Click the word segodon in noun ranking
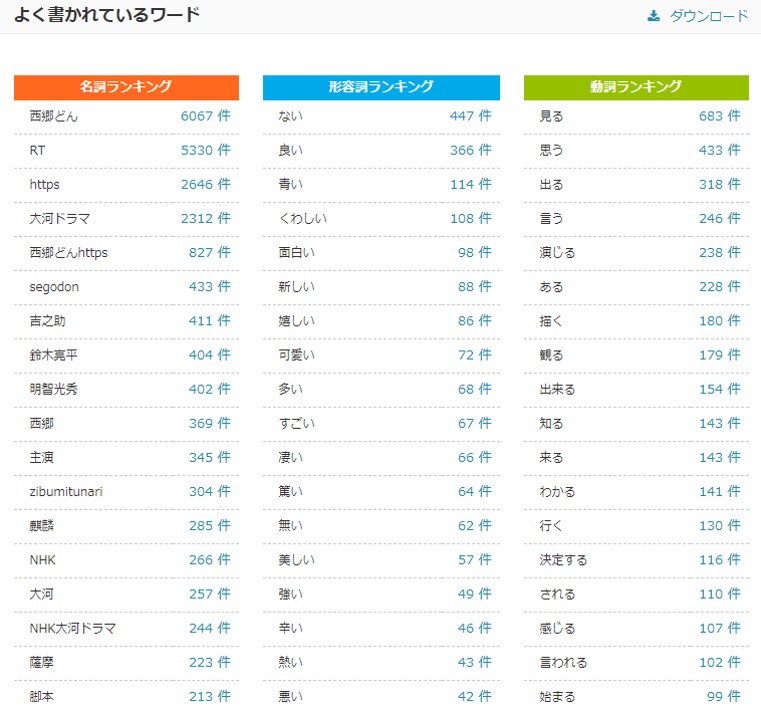The image size is (761, 711). pyautogui.click(x=54, y=287)
